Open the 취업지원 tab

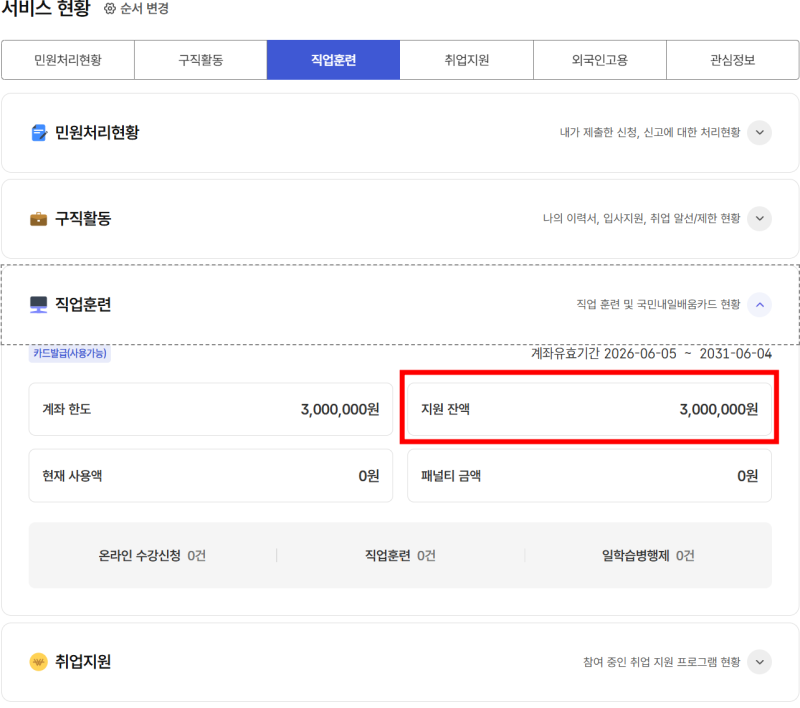tap(466, 60)
